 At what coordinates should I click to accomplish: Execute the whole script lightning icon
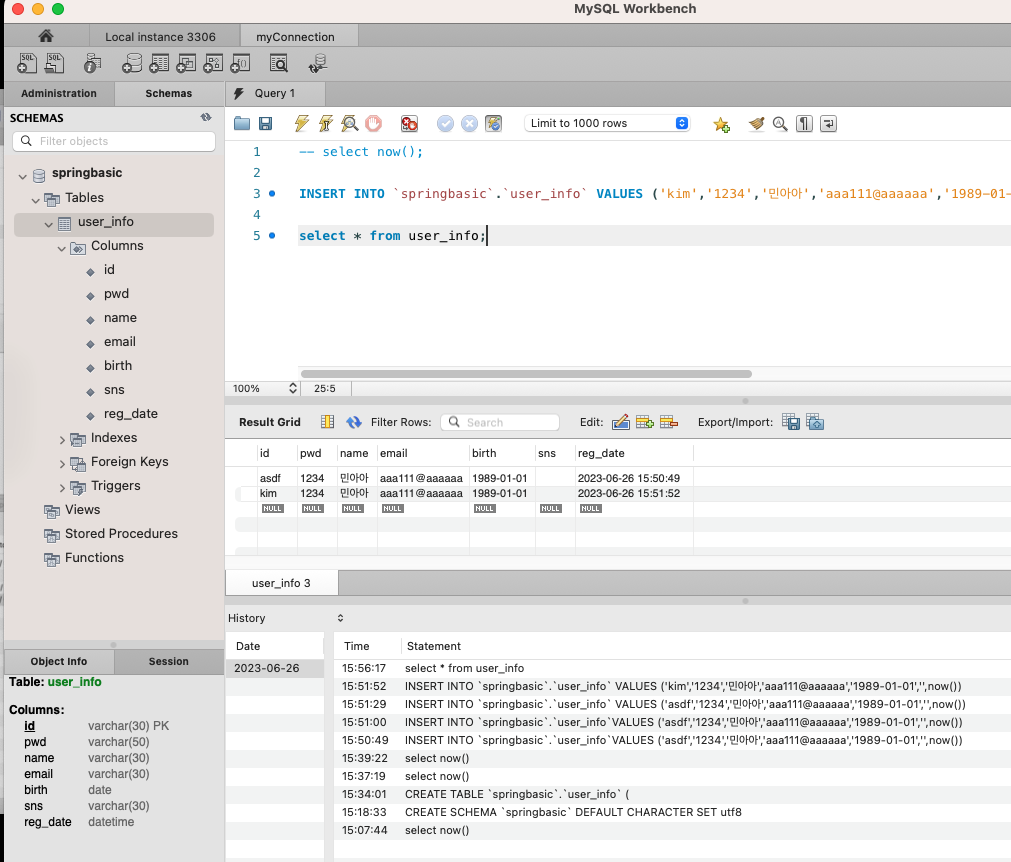tap(302, 123)
